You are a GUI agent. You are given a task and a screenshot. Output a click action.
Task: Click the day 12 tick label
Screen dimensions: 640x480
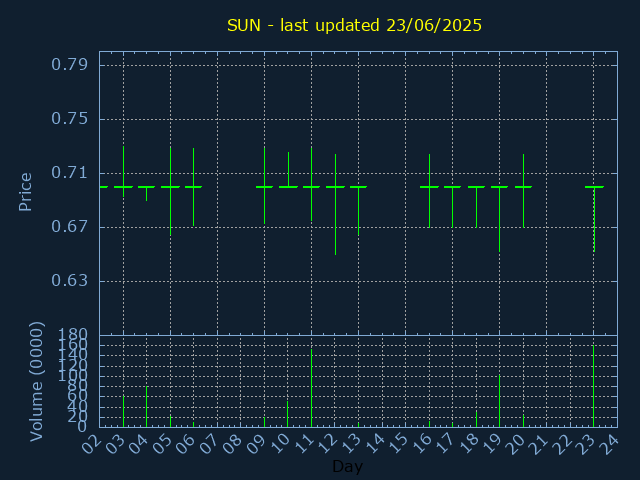click(x=327, y=444)
